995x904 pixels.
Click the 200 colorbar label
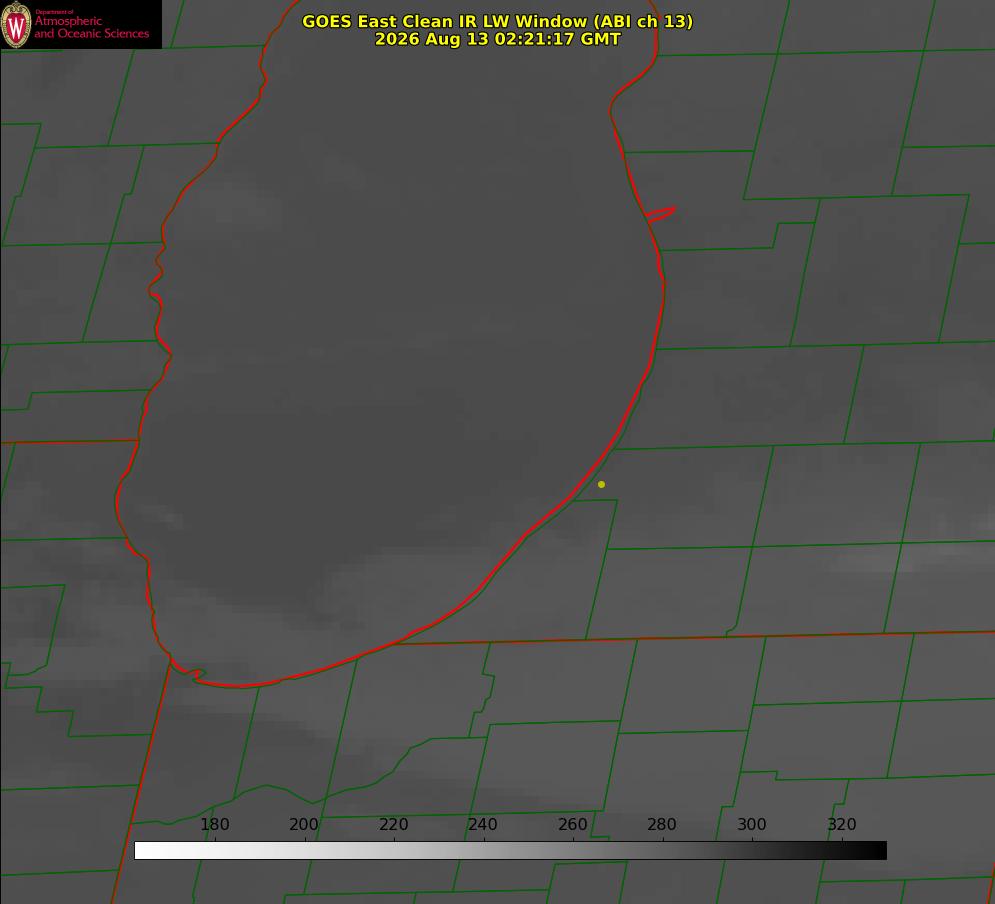[x=304, y=825]
